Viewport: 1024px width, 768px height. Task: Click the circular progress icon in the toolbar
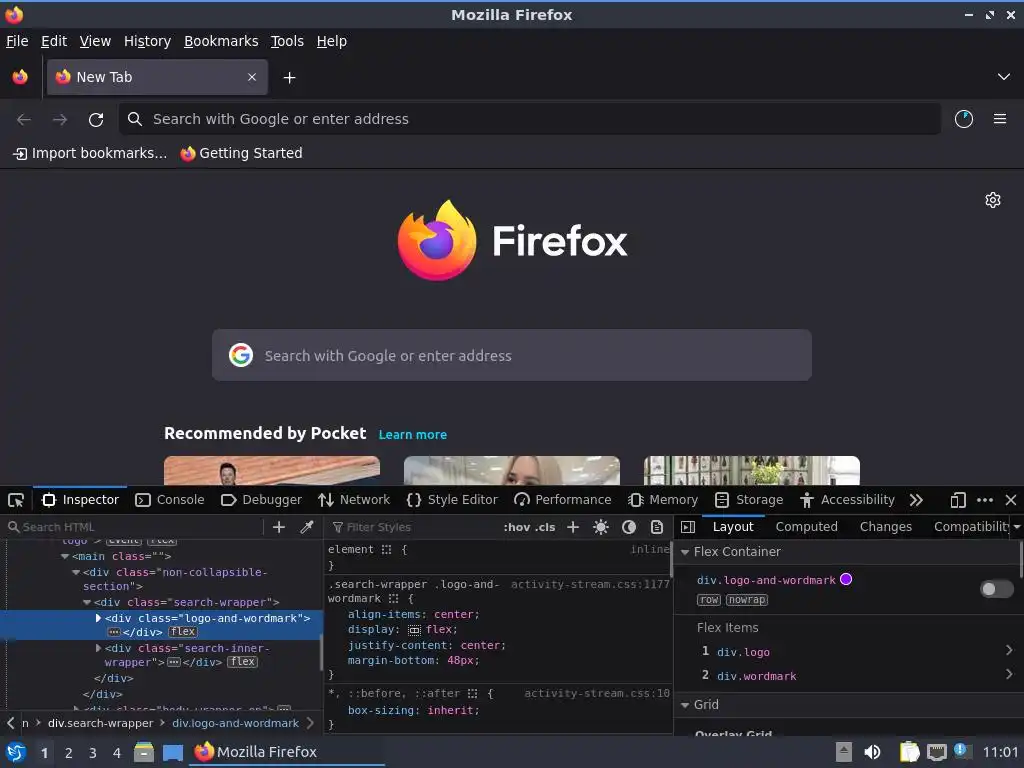(963, 120)
